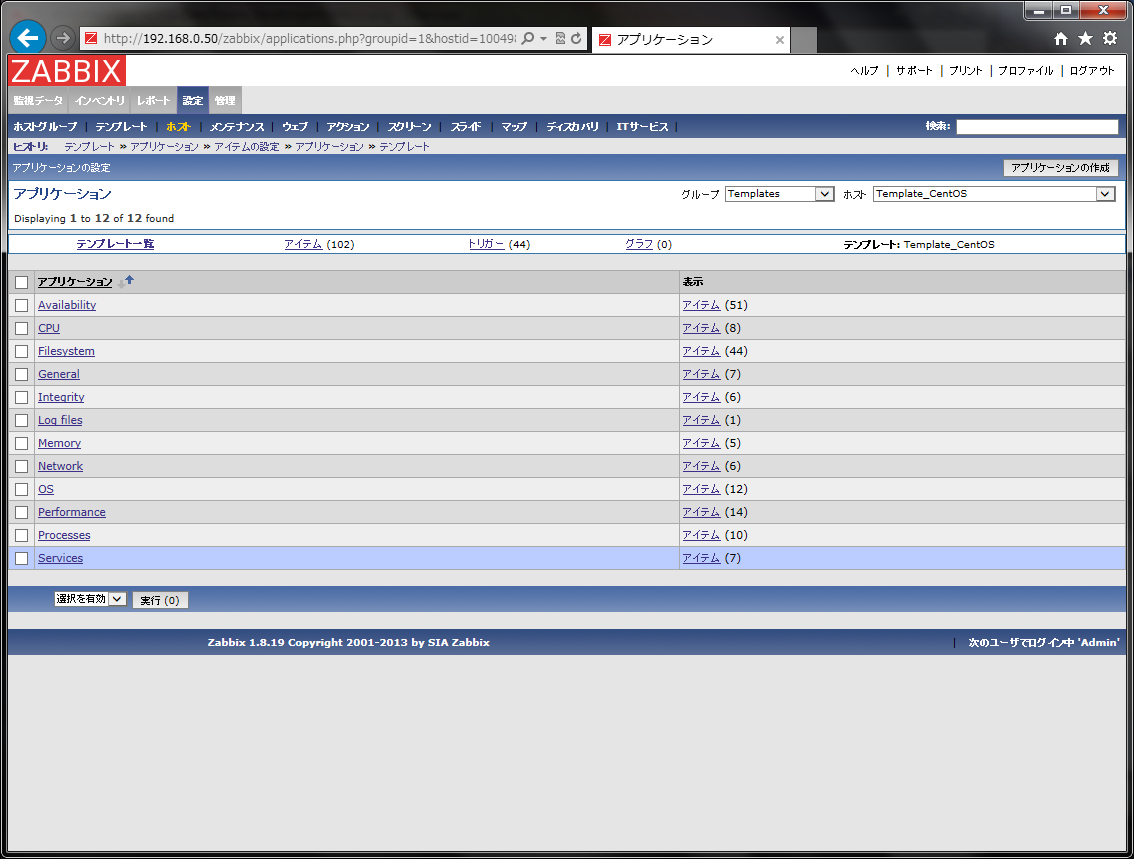The height and width of the screenshot is (859, 1134).
Task: Switch to the 管理 main tab
Action: point(225,101)
